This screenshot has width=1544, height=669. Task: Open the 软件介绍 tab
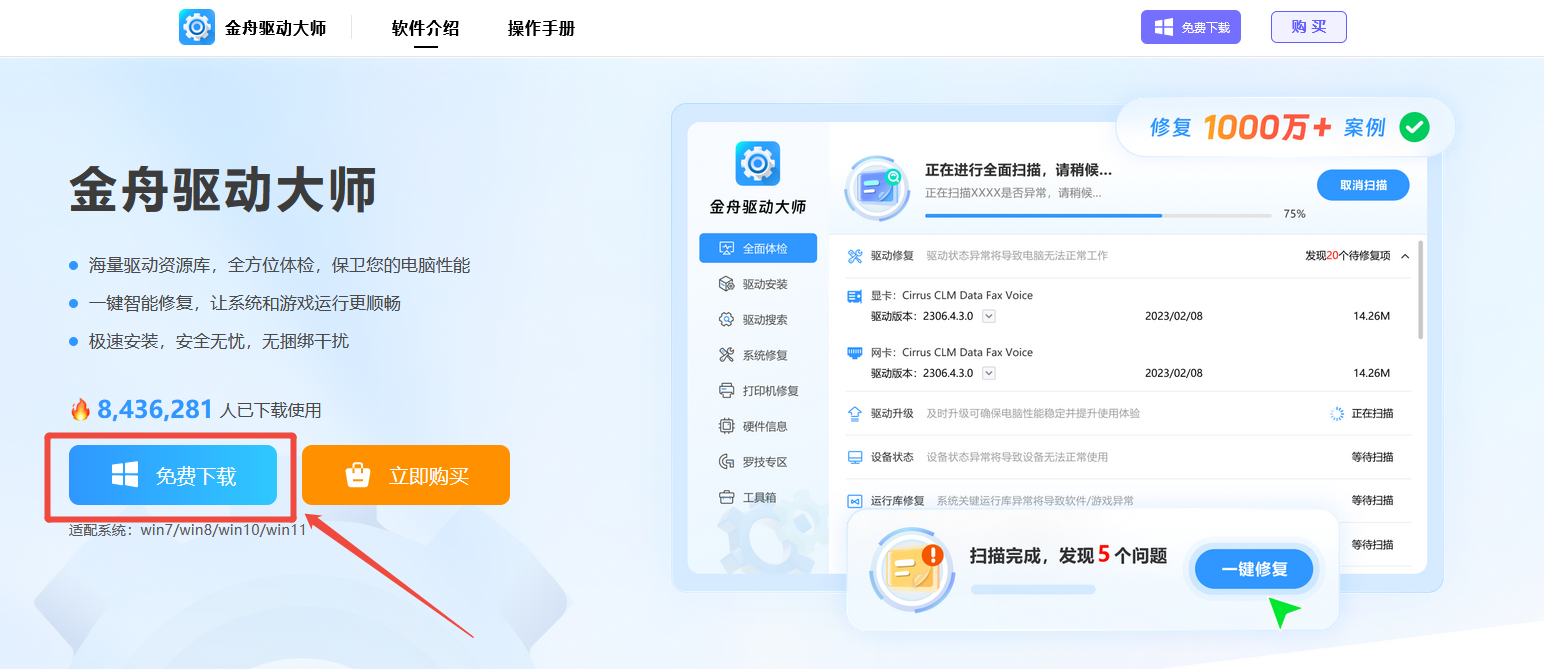[426, 28]
